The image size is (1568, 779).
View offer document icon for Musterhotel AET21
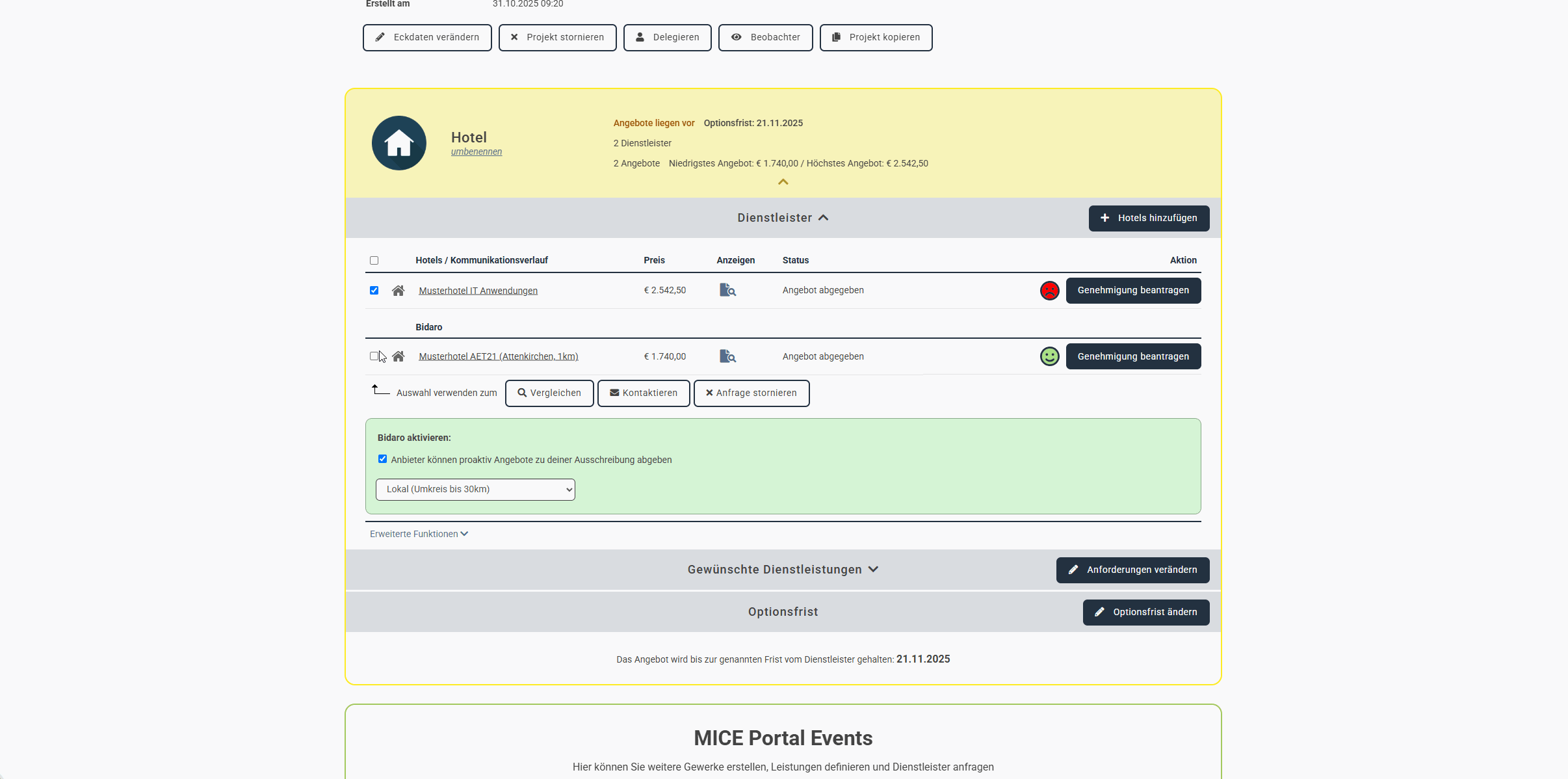click(x=727, y=356)
